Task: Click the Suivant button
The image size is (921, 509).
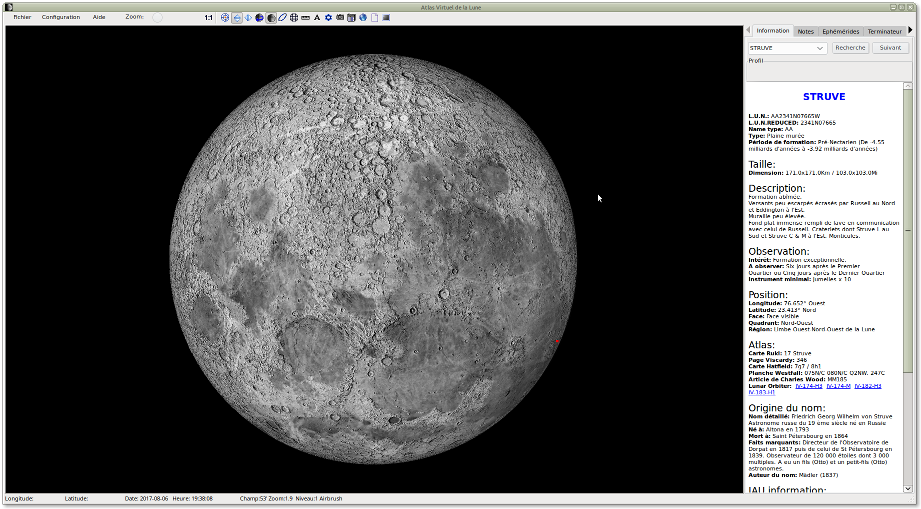Action: tap(890, 48)
